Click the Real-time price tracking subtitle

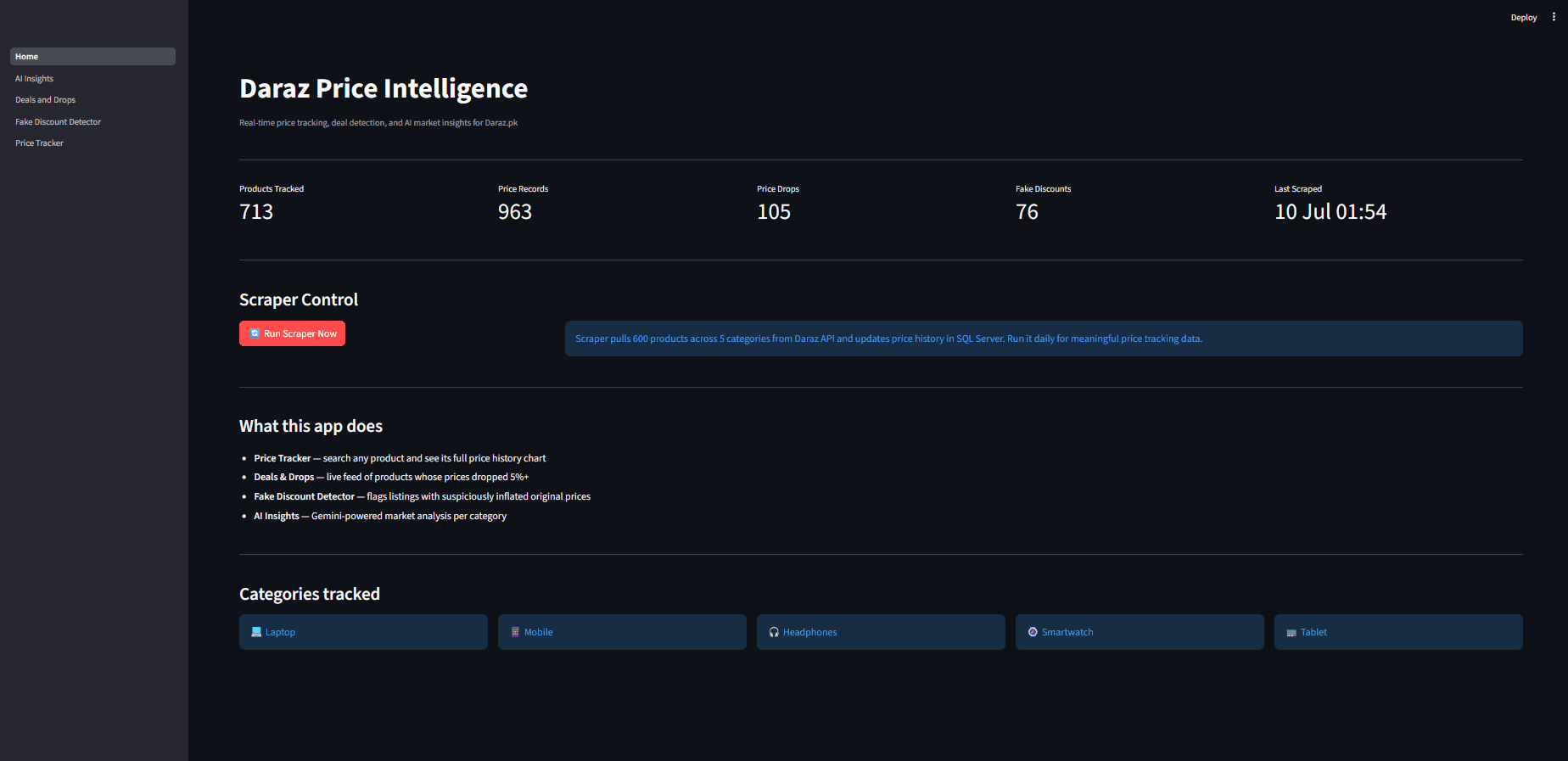pyautogui.click(x=378, y=123)
